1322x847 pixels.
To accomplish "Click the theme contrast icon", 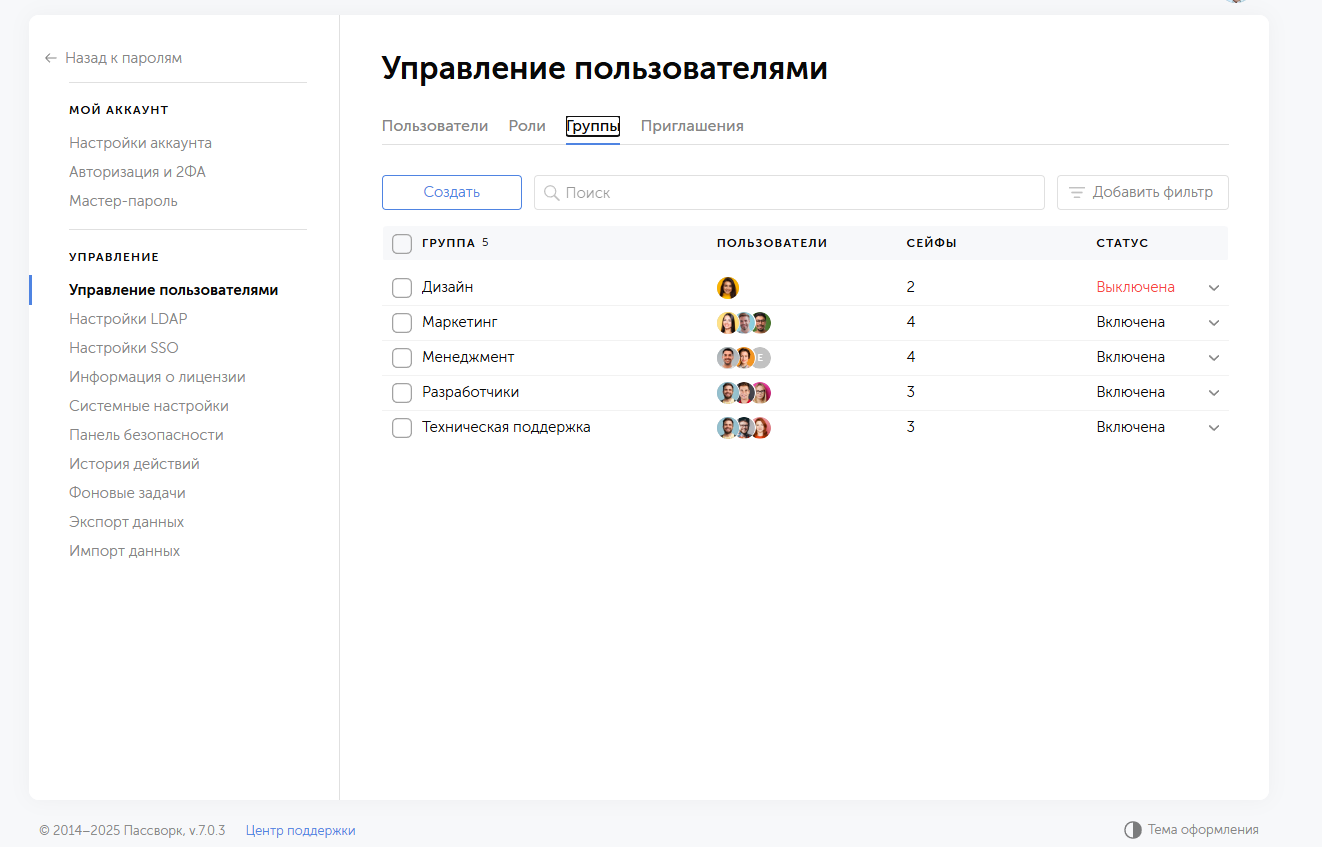I will click(x=1132, y=830).
